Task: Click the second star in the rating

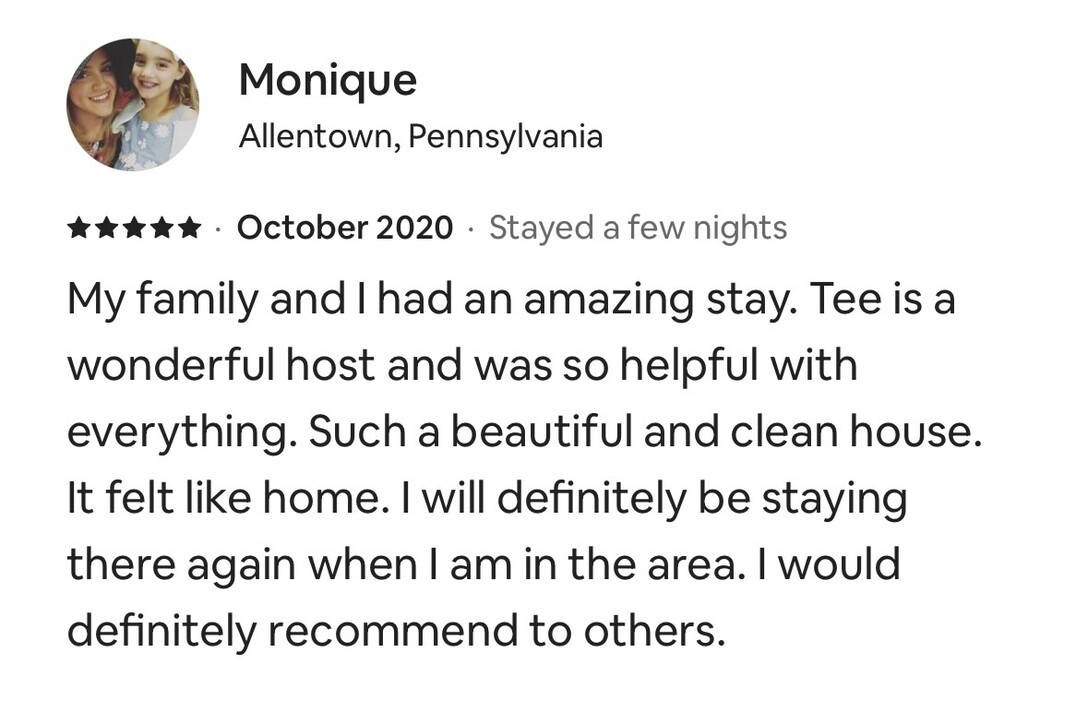Action: [106, 229]
